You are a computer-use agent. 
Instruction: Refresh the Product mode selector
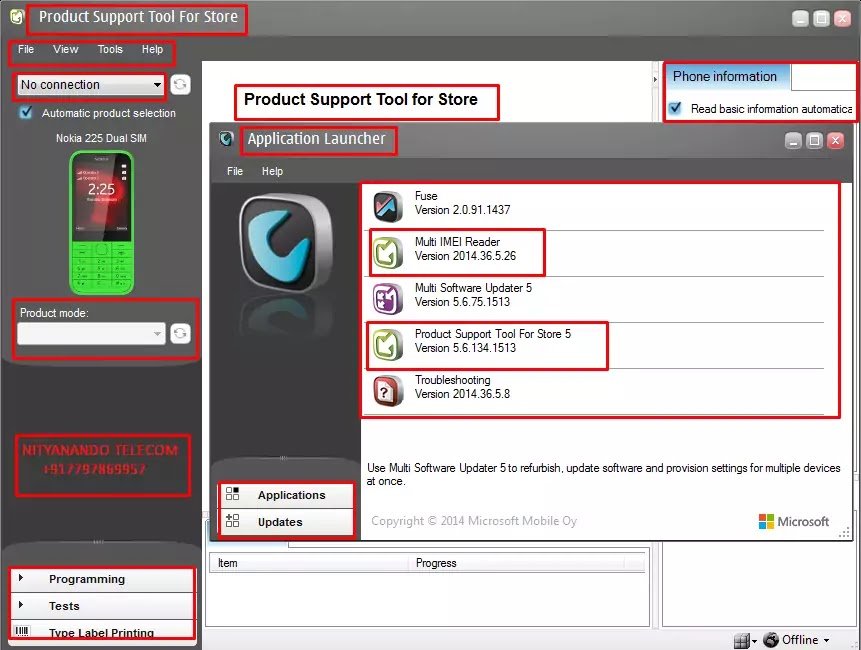tap(180, 333)
